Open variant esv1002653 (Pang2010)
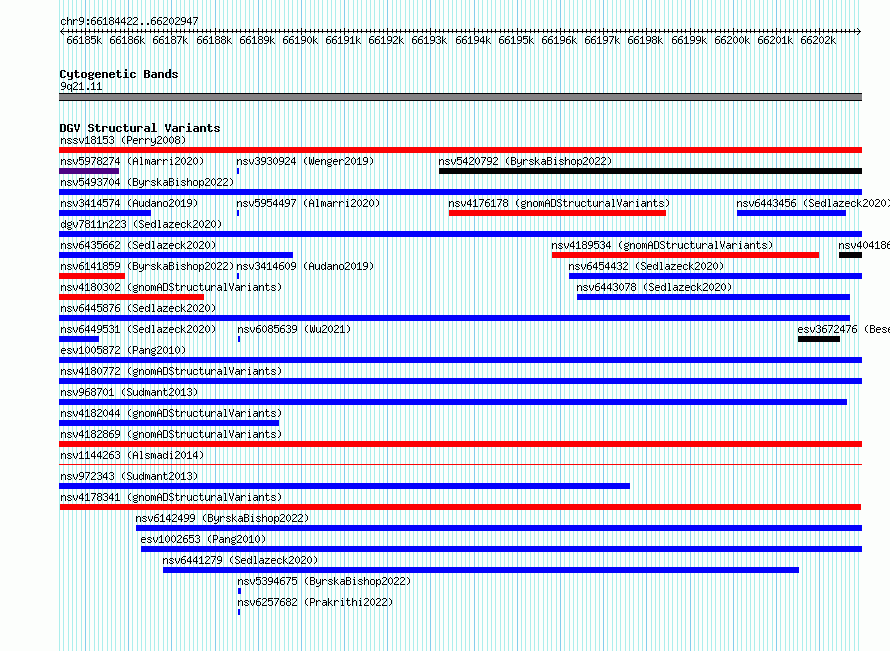890x651 pixels. [203, 539]
